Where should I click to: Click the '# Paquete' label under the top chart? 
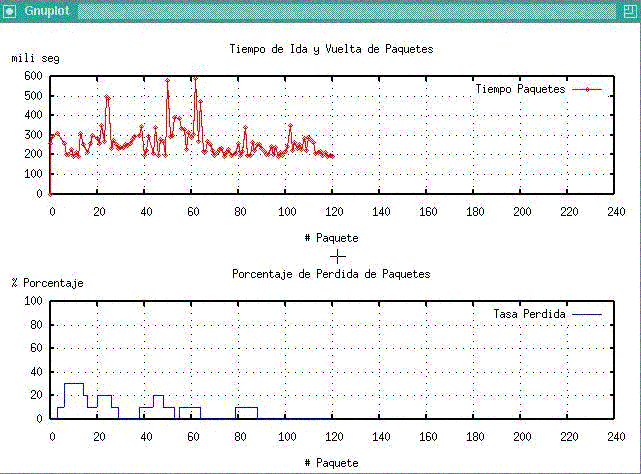click(332, 238)
